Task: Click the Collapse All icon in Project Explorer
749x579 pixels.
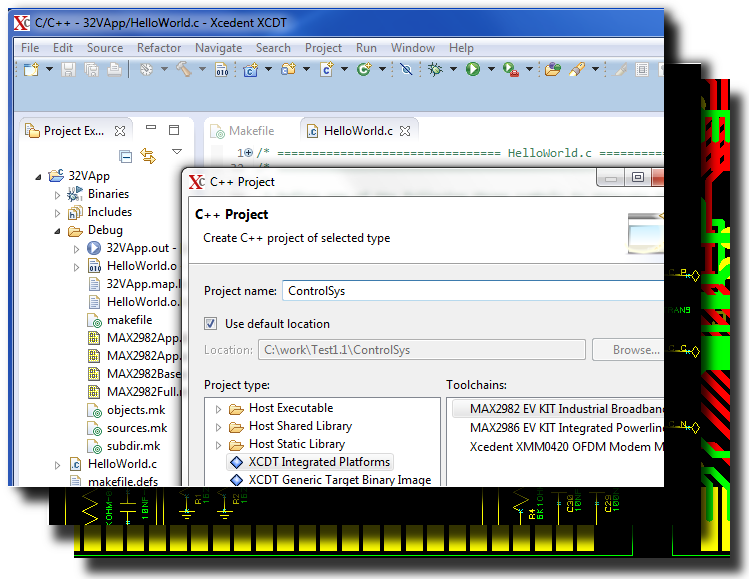Action: (x=126, y=156)
